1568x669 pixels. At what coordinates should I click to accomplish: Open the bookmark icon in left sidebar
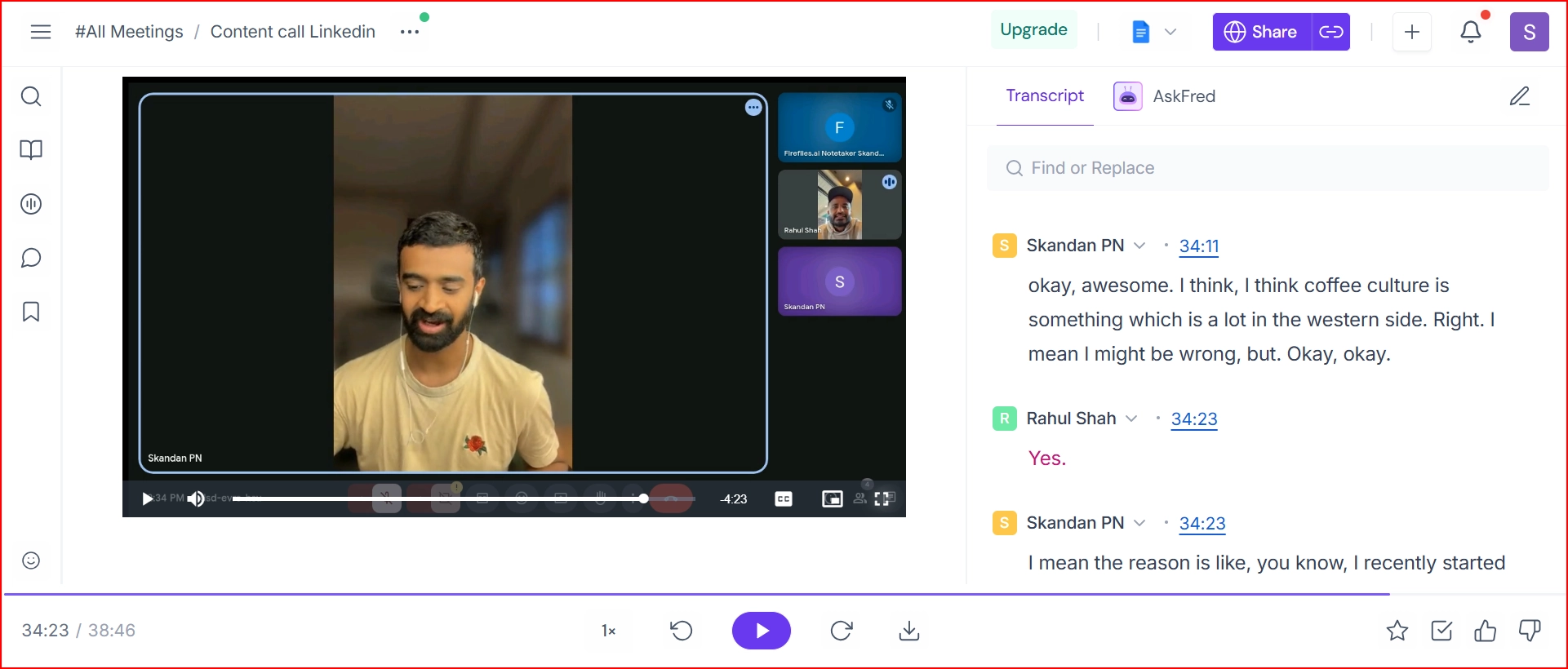pos(31,312)
